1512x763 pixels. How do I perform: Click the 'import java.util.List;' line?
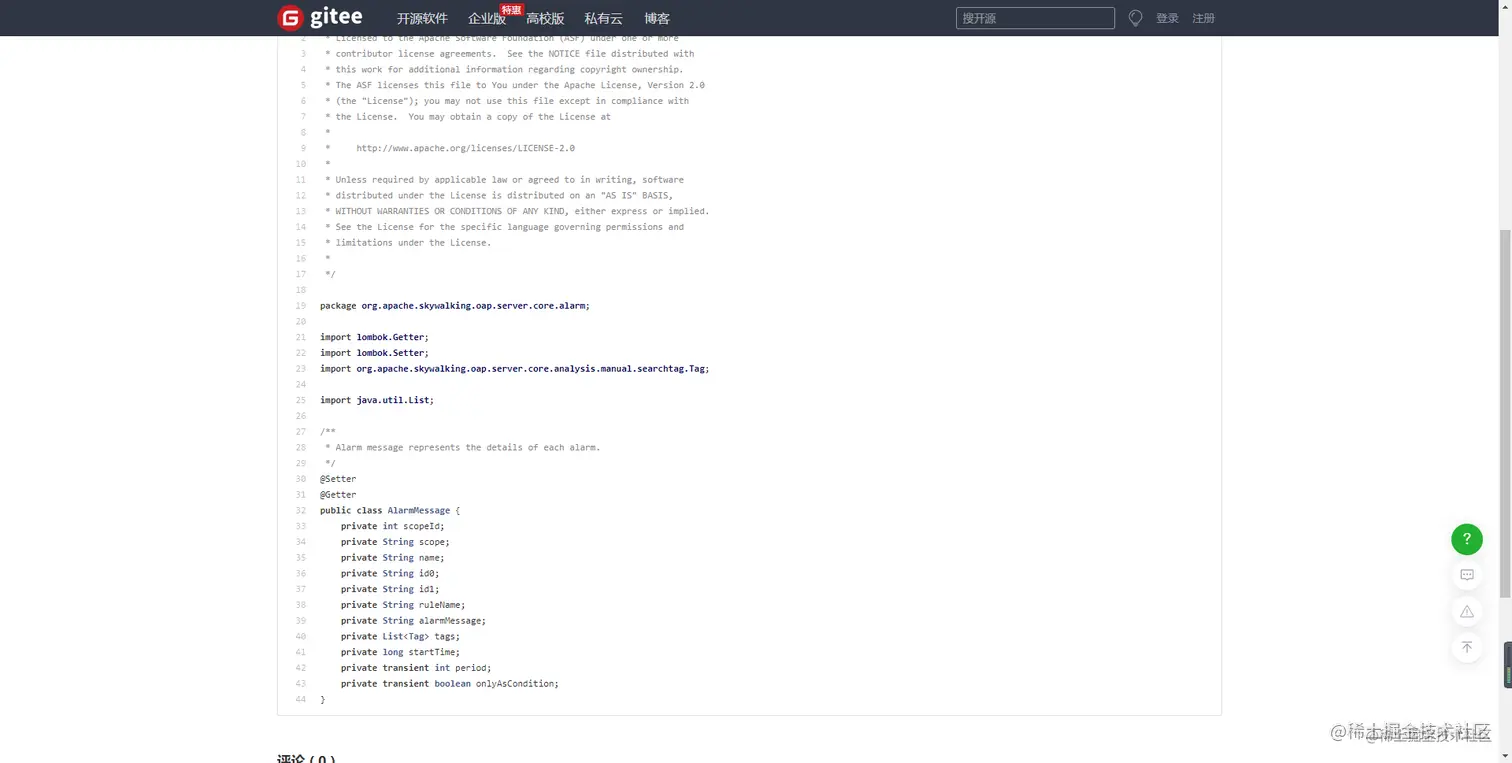click(377, 400)
